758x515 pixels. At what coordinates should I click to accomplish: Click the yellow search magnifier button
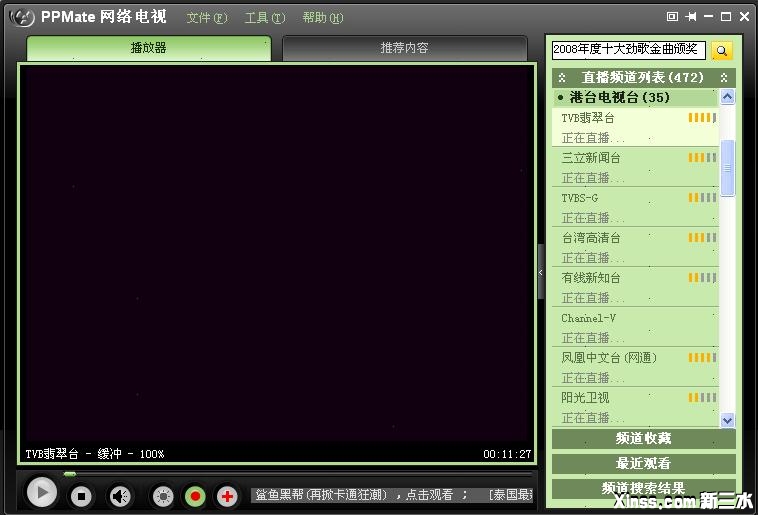pyautogui.click(x=722, y=50)
